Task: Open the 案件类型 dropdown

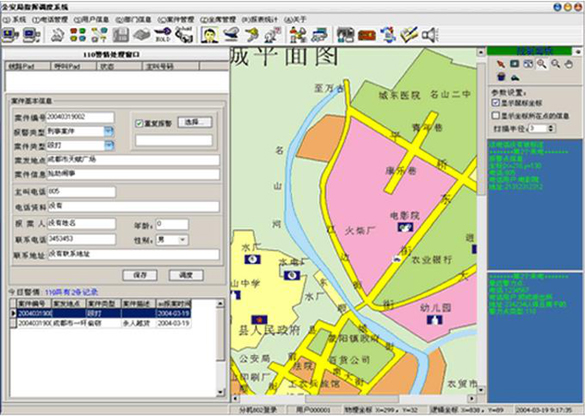Action: (x=109, y=145)
